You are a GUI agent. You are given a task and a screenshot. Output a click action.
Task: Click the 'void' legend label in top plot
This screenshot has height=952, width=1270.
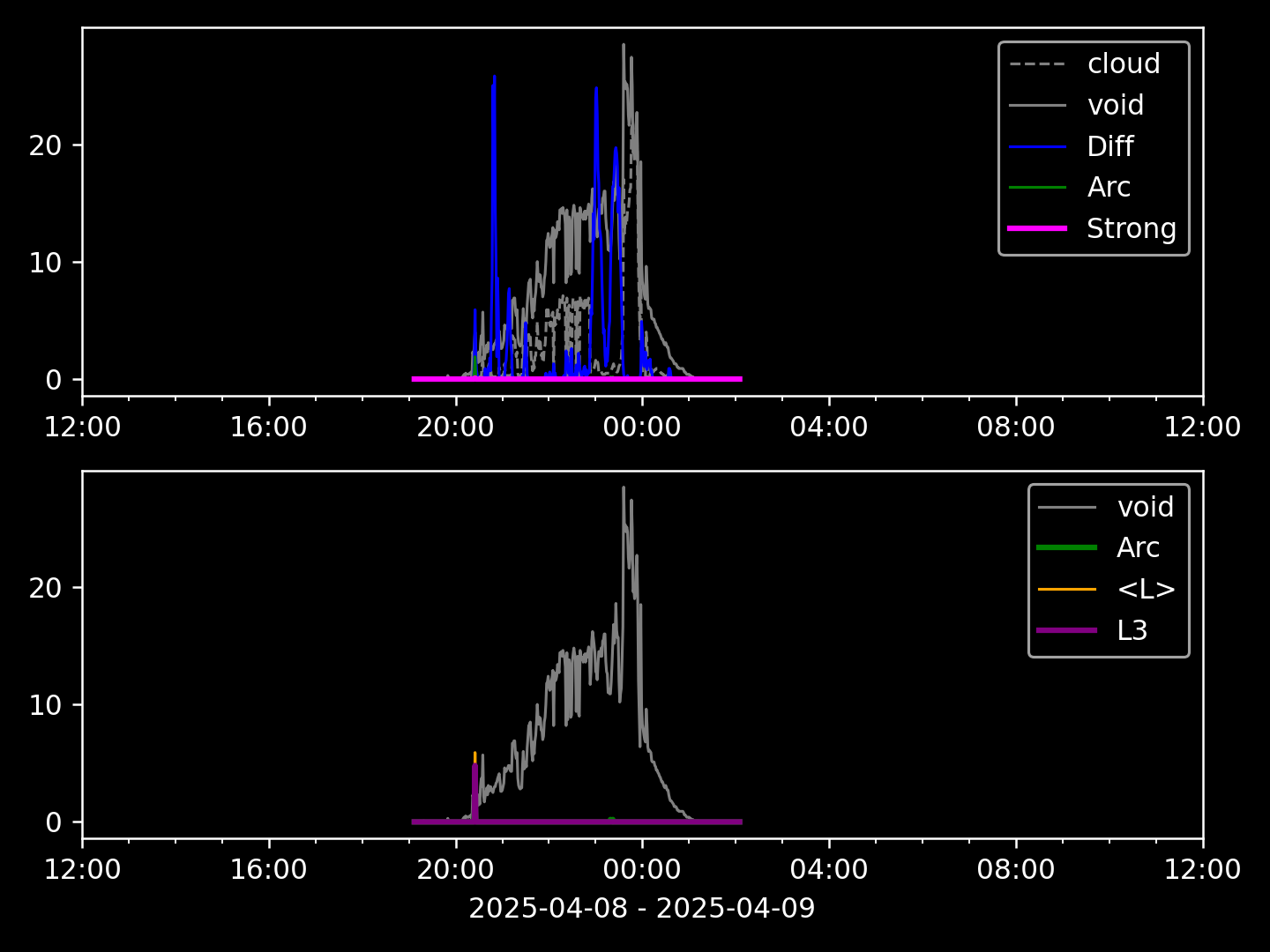tap(1116, 105)
